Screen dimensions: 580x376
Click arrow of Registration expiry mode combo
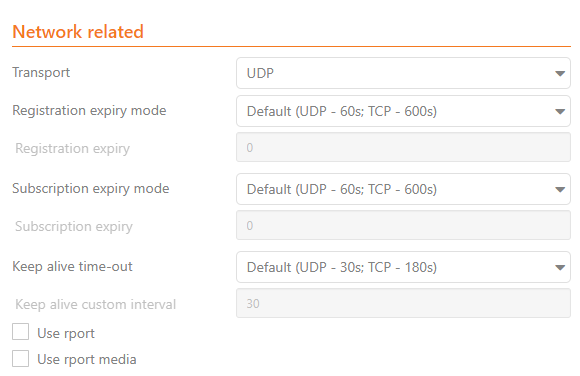click(x=560, y=112)
